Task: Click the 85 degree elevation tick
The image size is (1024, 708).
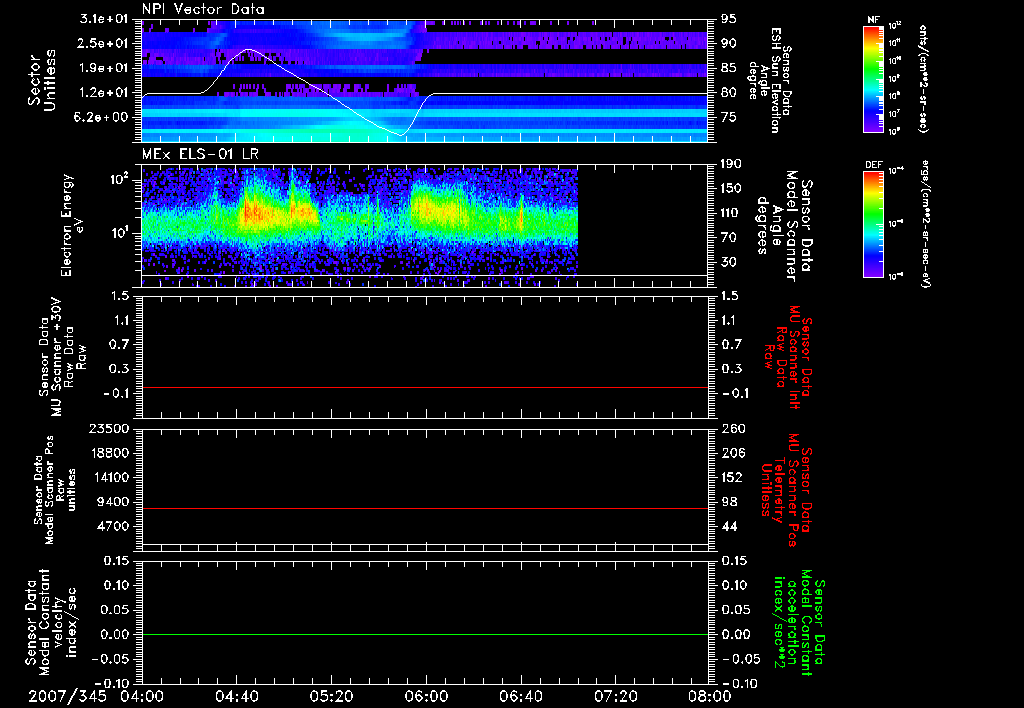Action: [x=729, y=68]
